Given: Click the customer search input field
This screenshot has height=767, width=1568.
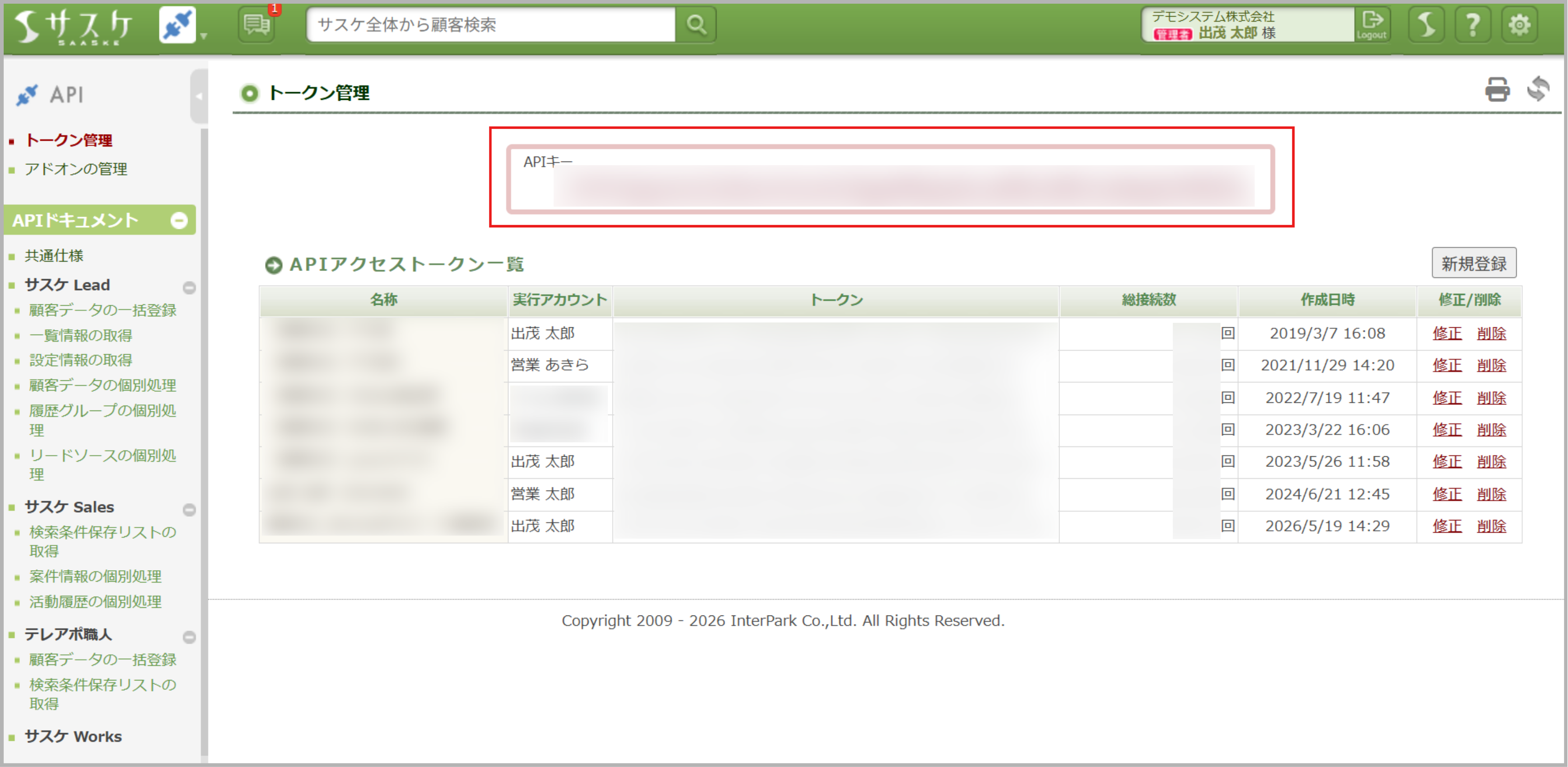Looking at the screenshot, I should coord(491,24).
